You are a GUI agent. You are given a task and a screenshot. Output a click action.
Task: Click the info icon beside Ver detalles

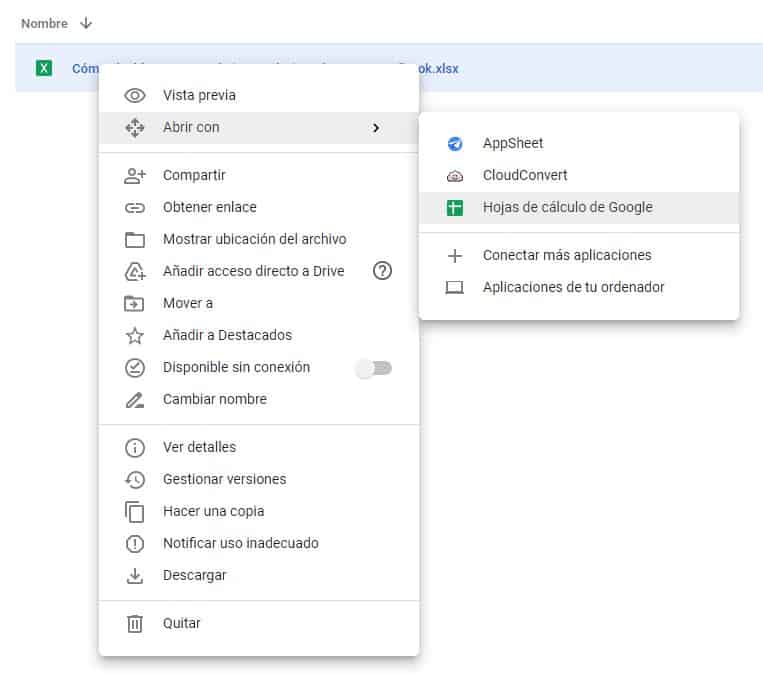tap(135, 448)
